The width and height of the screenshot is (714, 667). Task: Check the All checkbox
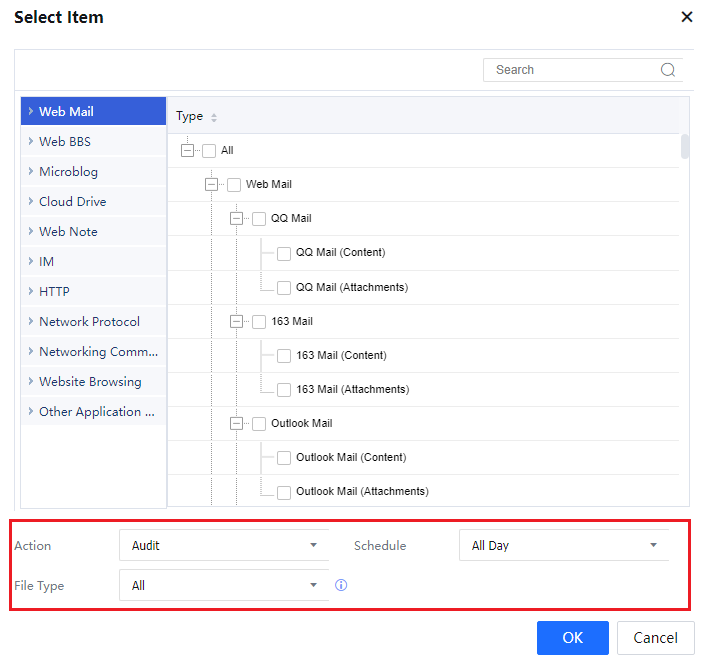209,151
